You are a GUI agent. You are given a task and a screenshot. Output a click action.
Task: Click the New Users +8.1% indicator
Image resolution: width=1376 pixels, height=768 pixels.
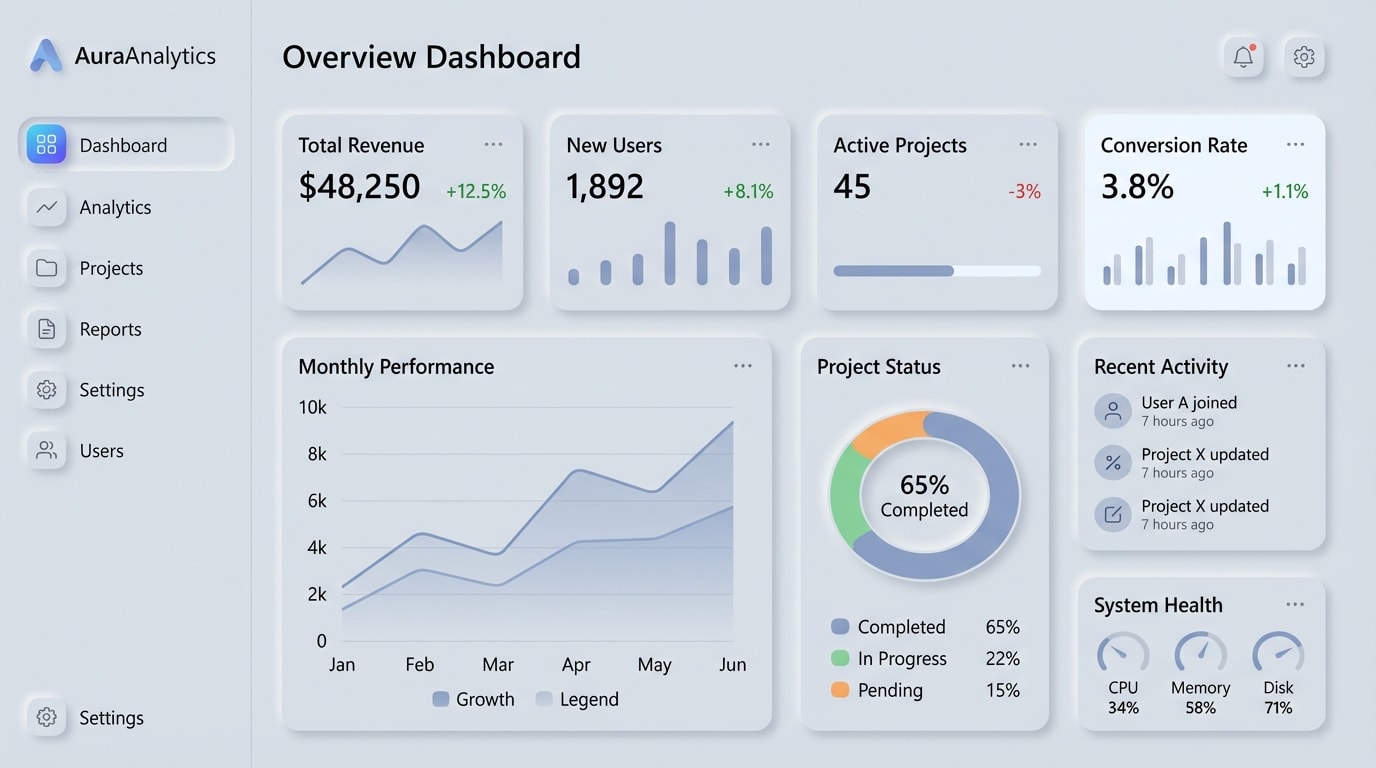[x=749, y=190]
